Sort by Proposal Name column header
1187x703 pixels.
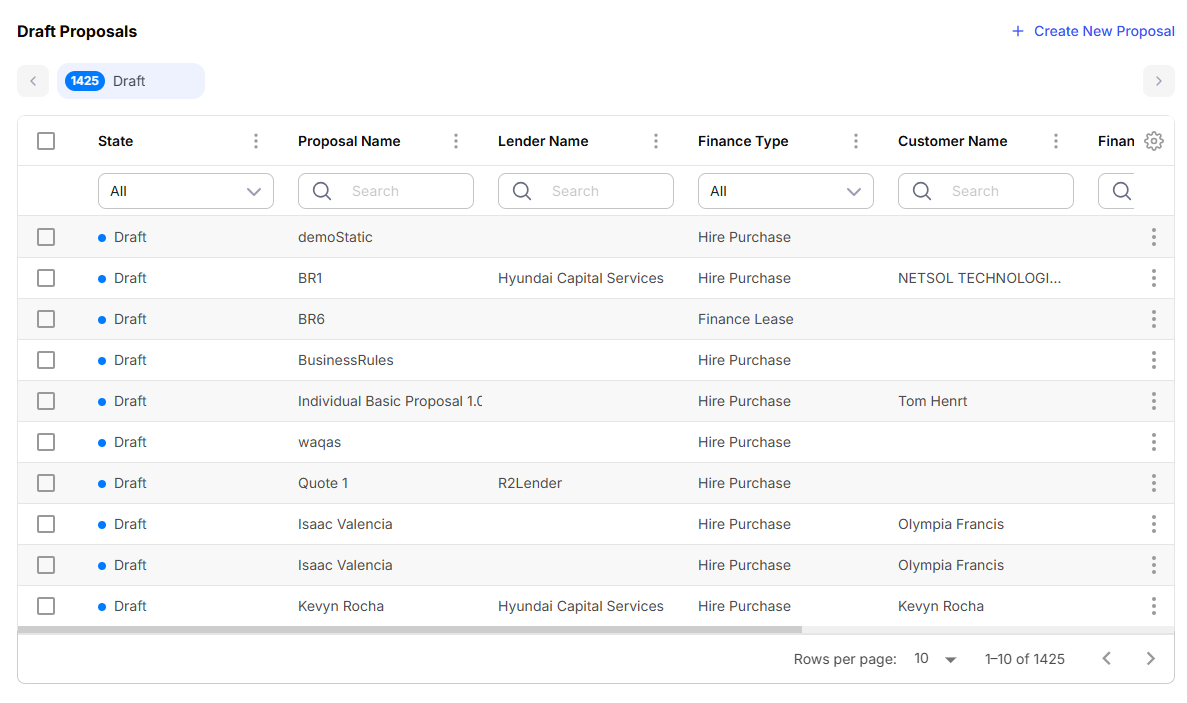pyautogui.click(x=349, y=141)
